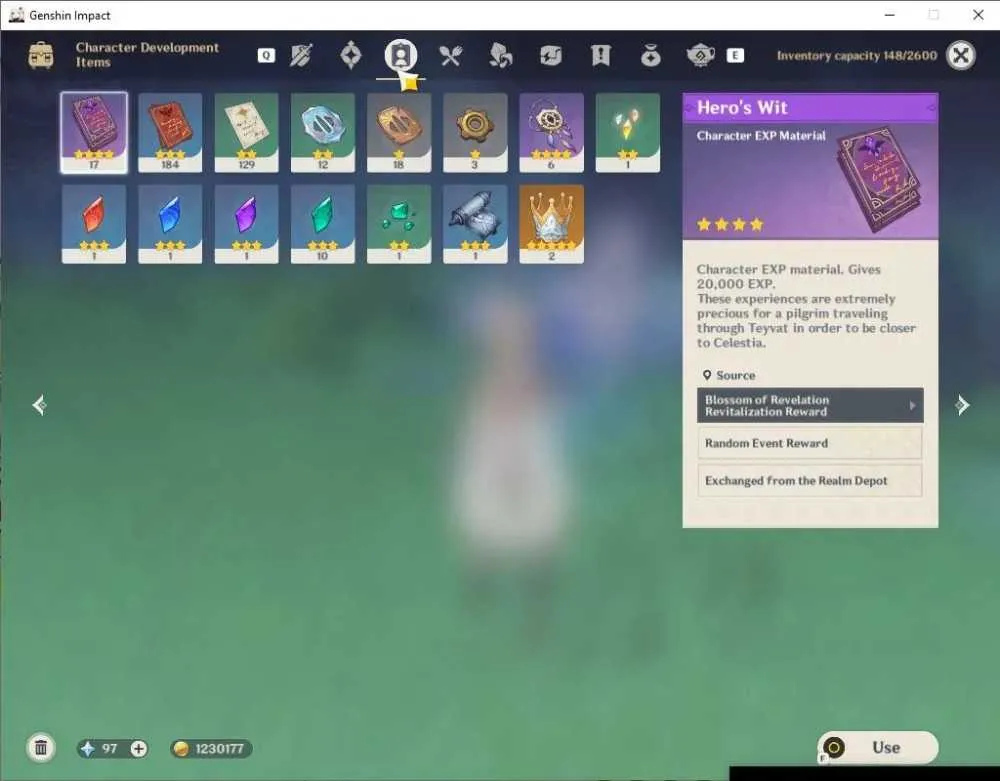Switch to the Artifacts inventory tab
The width and height of the screenshot is (1000, 781).
click(351, 55)
